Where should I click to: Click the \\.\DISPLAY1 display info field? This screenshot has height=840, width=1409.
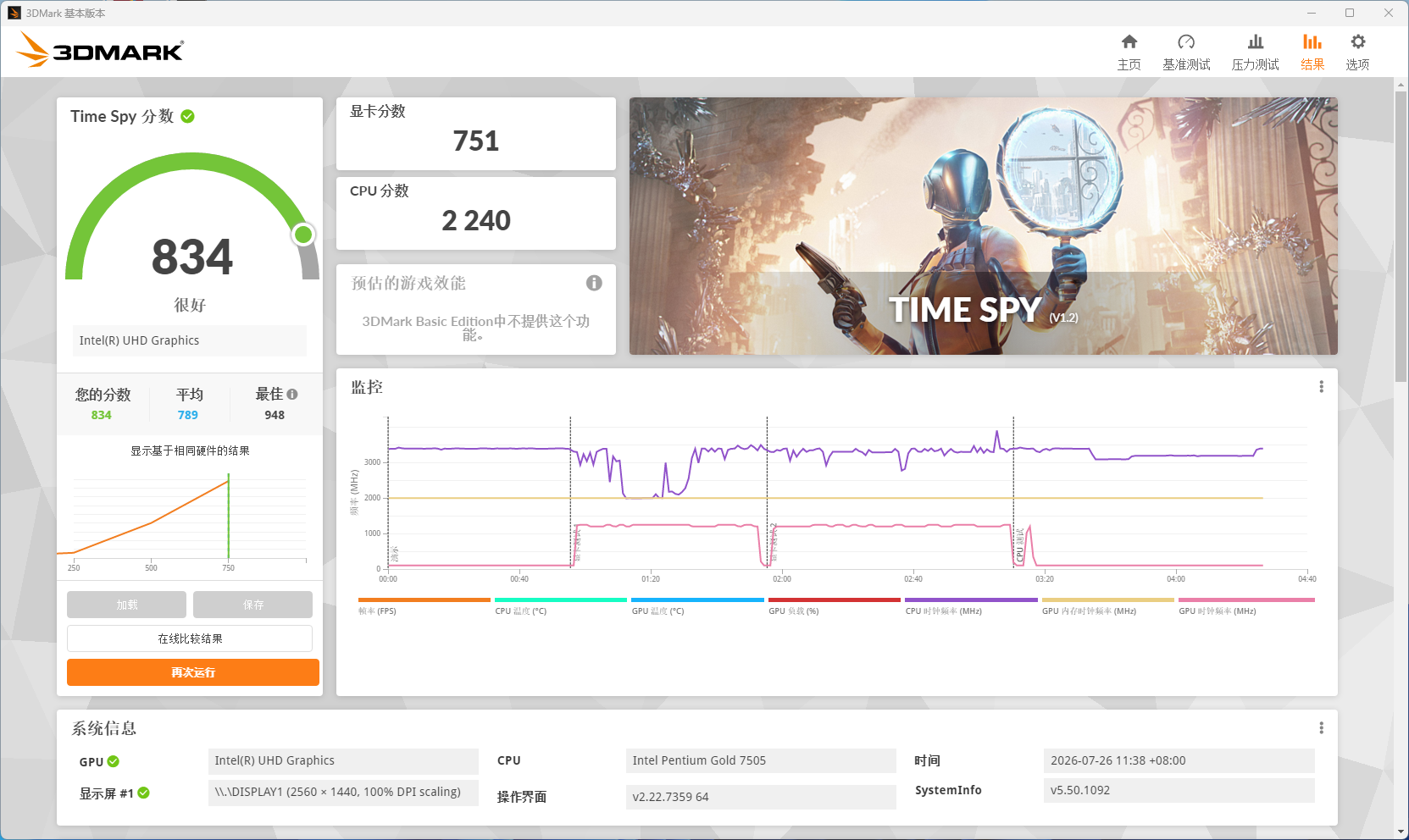(x=343, y=792)
